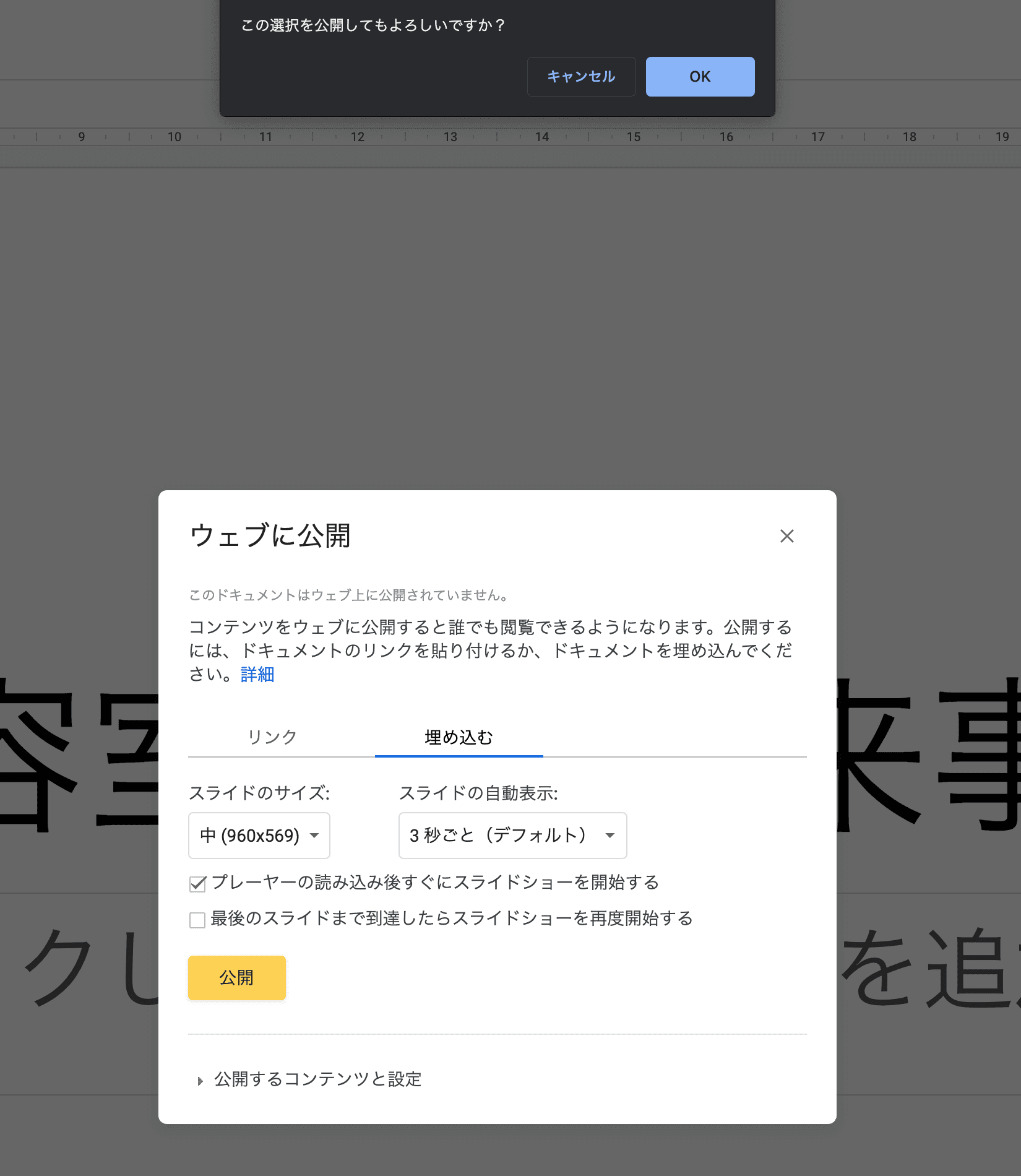1021x1176 pixels.
Task: Enable 最後のスライドまで到達したら再度開始する checkbox
Action: point(197,920)
